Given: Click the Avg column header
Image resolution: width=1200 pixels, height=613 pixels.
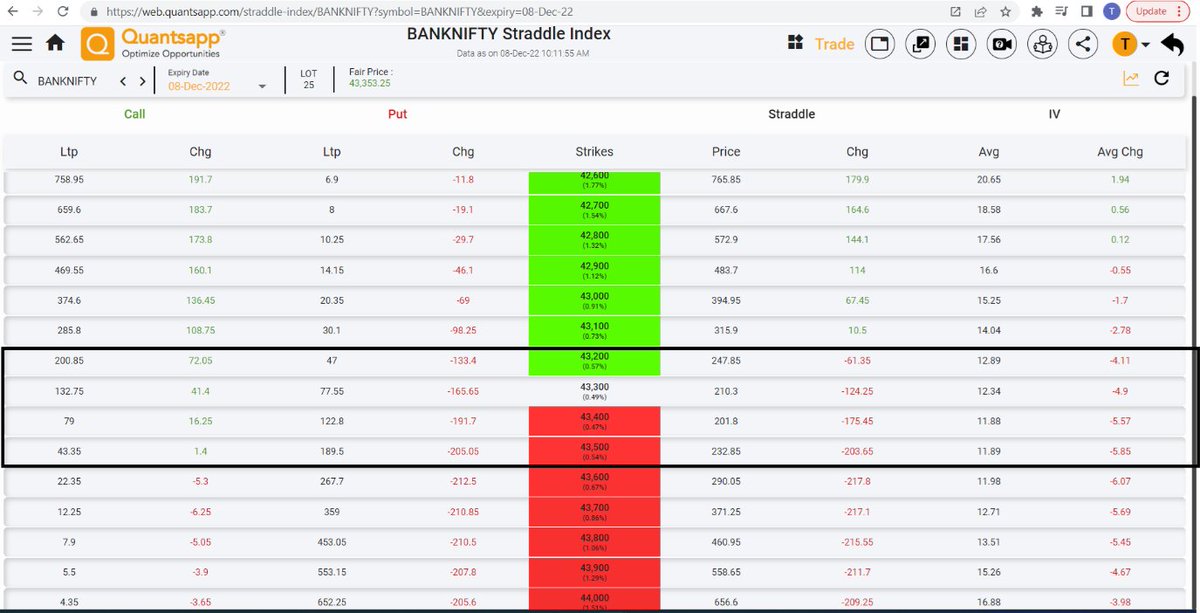Looking at the screenshot, I should [989, 152].
